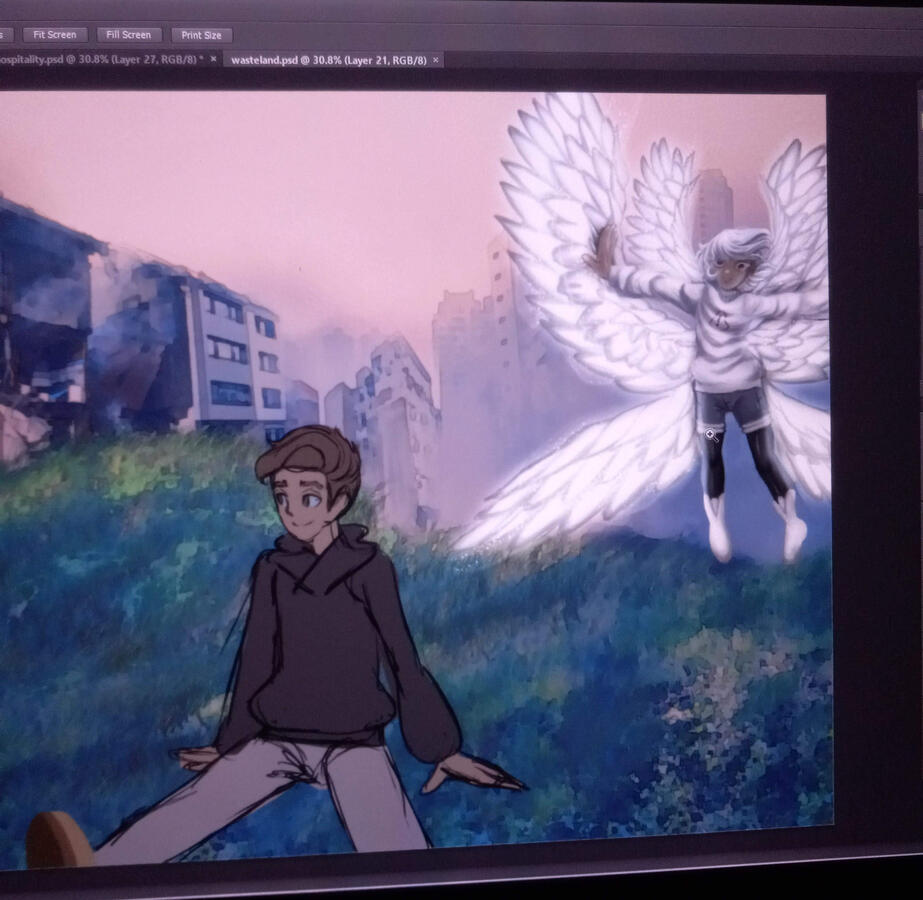The image size is (923, 900).
Task: Click the boy's brown hair on canvas
Action: point(310,452)
